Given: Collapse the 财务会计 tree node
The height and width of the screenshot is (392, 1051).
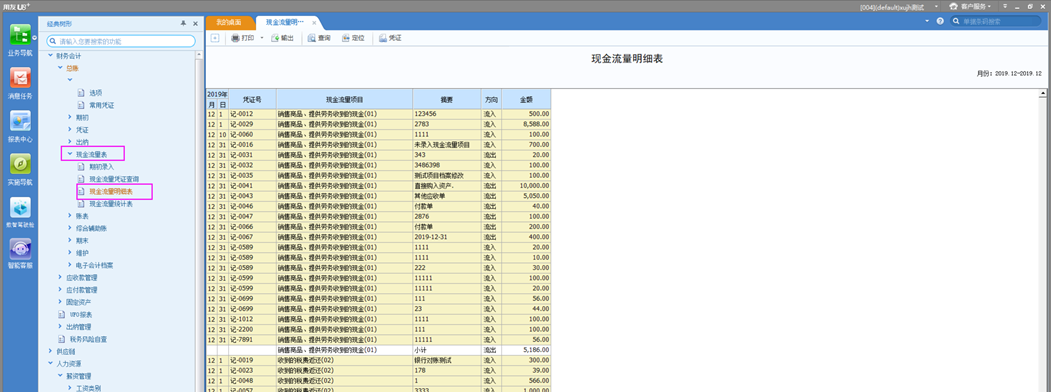Looking at the screenshot, I should pyautogui.click(x=51, y=56).
